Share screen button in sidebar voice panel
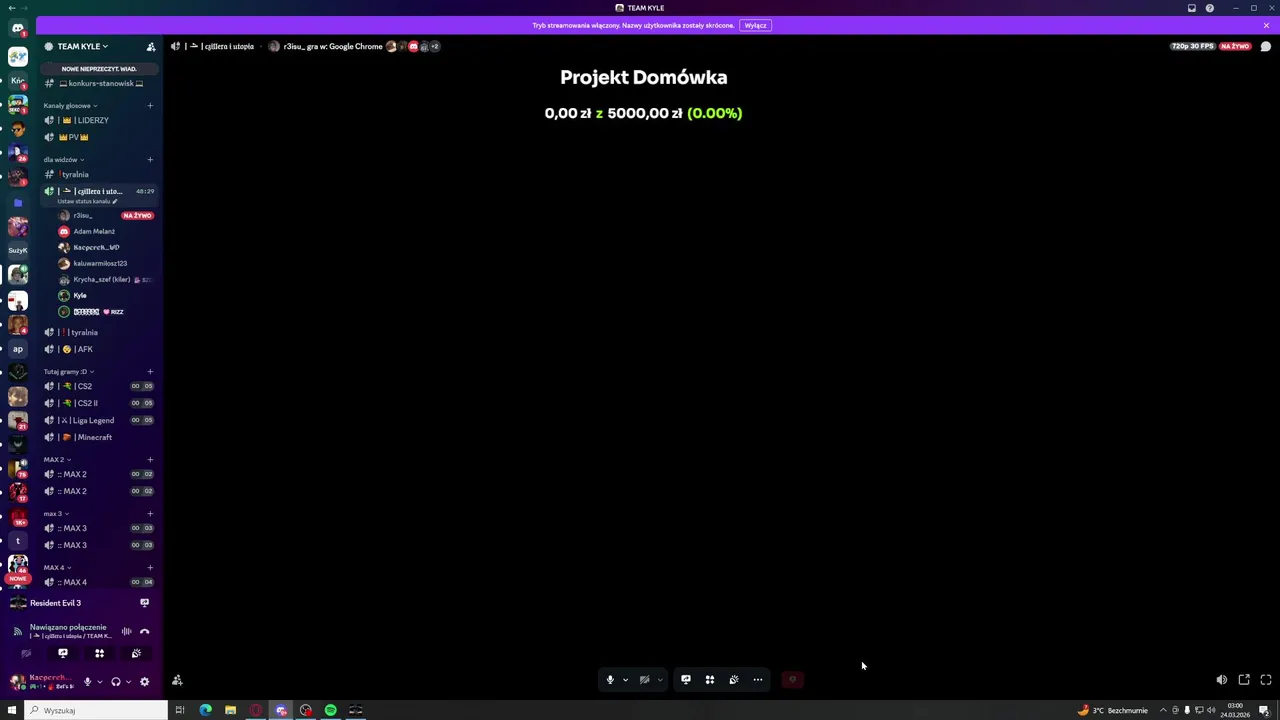 [63, 653]
